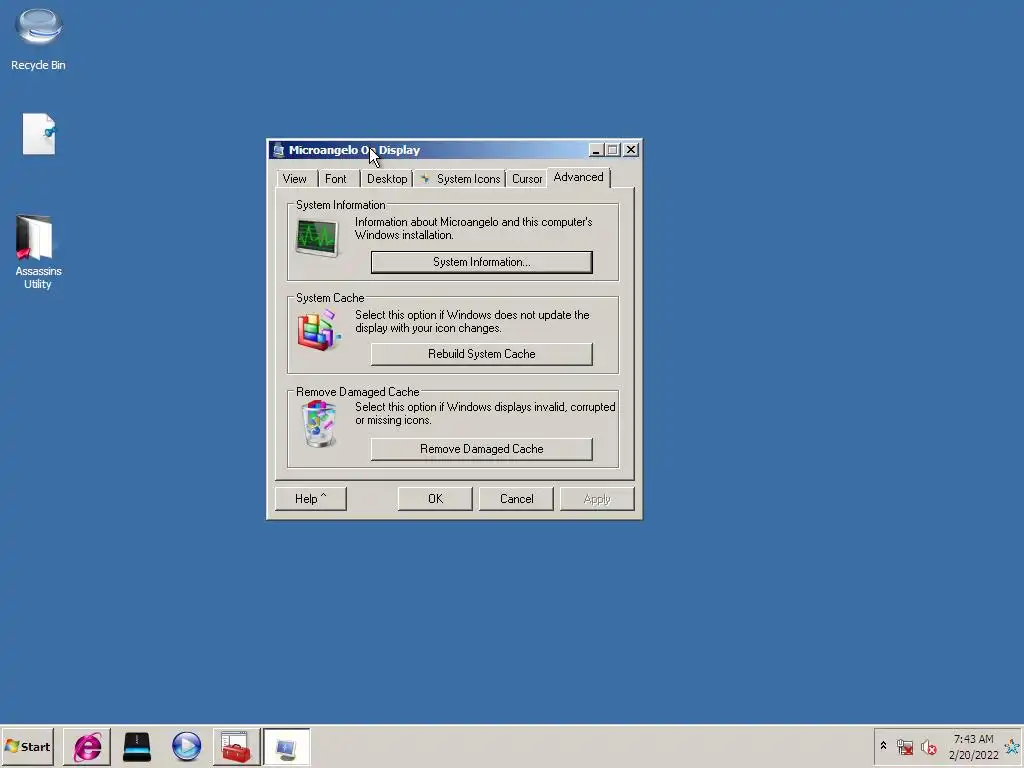Launch the media player from taskbar

[187, 746]
